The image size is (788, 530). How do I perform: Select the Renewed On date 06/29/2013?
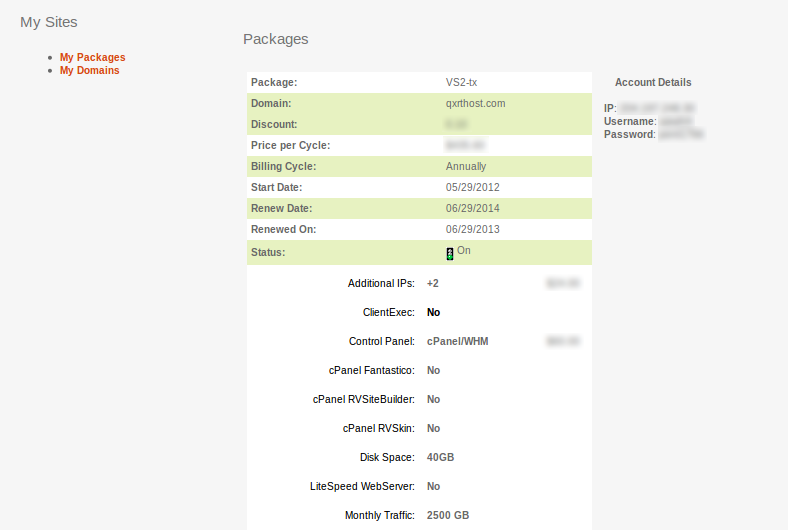[x=472, y=229]
